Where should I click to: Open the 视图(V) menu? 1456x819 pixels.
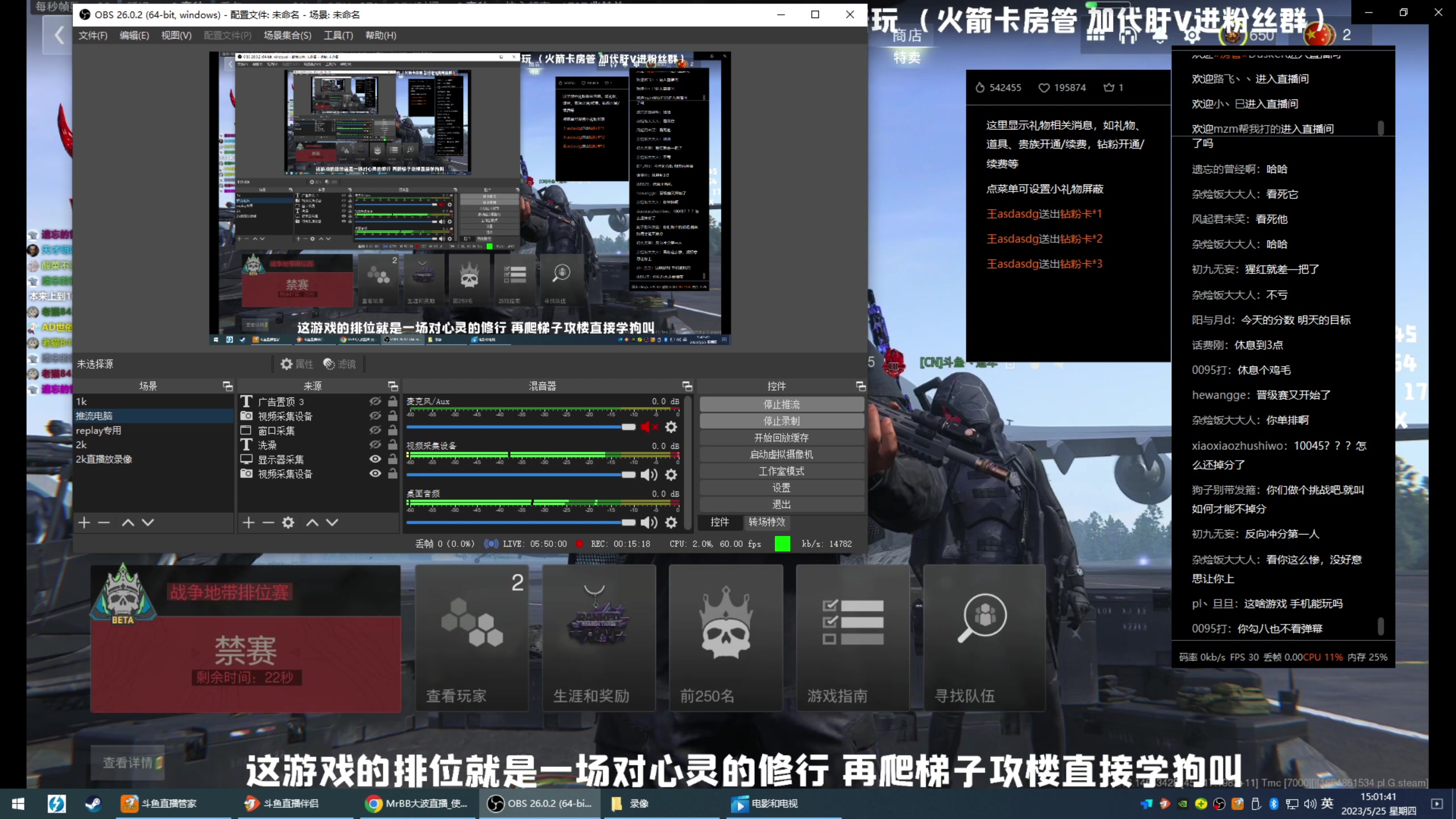(176, 35)
